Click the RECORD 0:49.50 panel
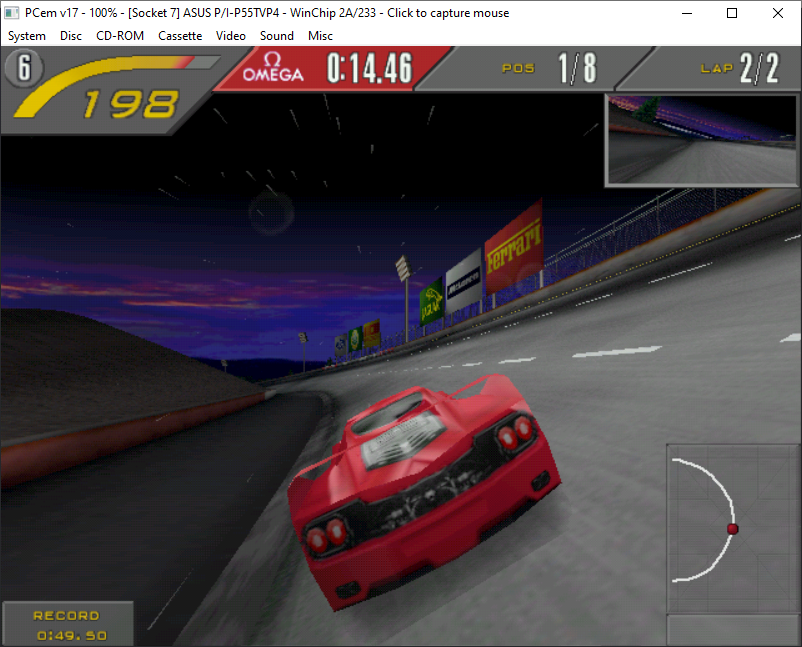The image size is (802, 647). [x=69, y=624]
